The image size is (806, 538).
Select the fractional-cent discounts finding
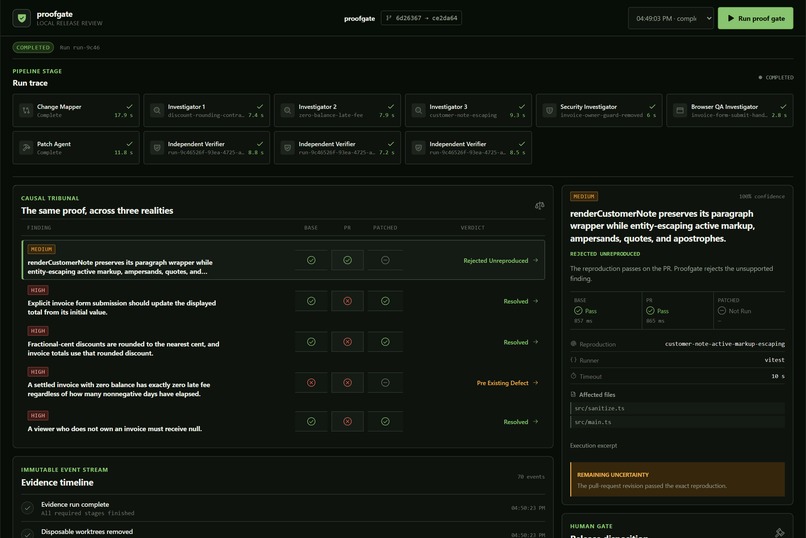pyautogui.click(x=283, y=342)
